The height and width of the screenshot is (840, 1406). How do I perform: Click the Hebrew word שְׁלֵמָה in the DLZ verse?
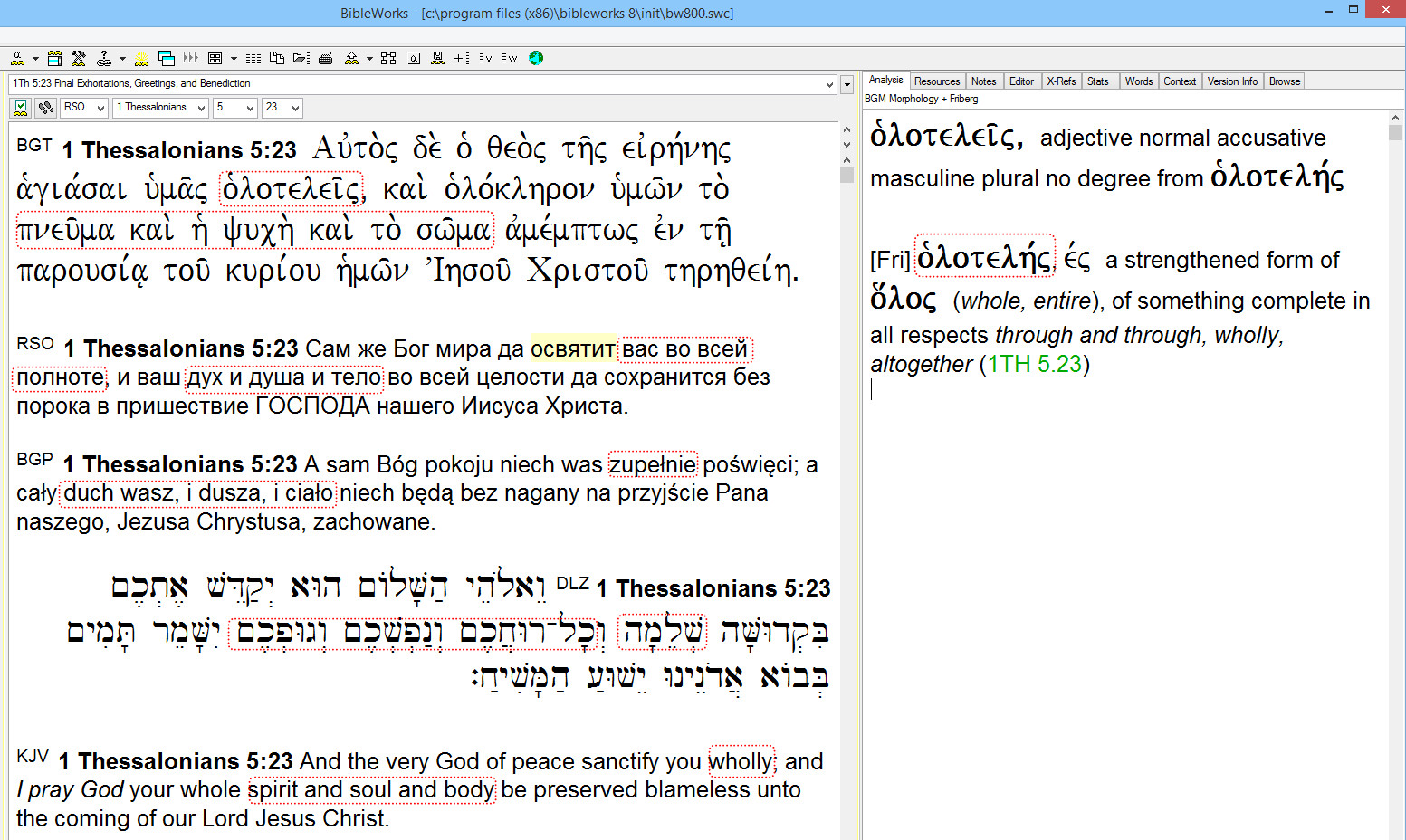(x=663, y=632)
